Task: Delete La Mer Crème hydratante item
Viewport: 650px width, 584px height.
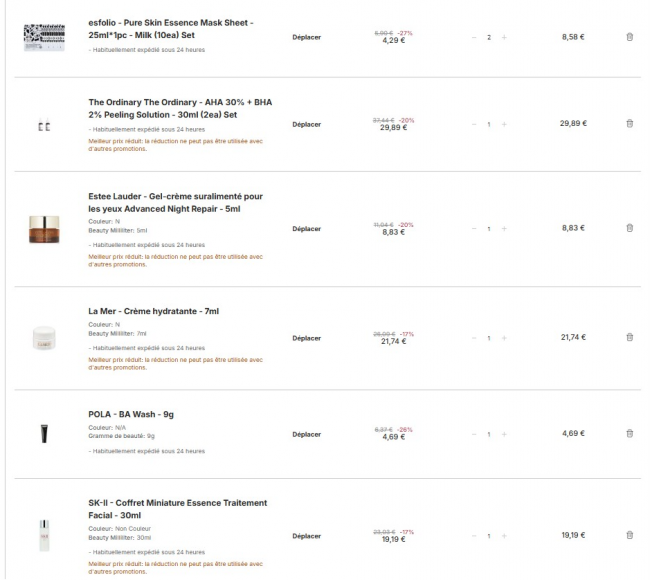Action: (629, 338)
